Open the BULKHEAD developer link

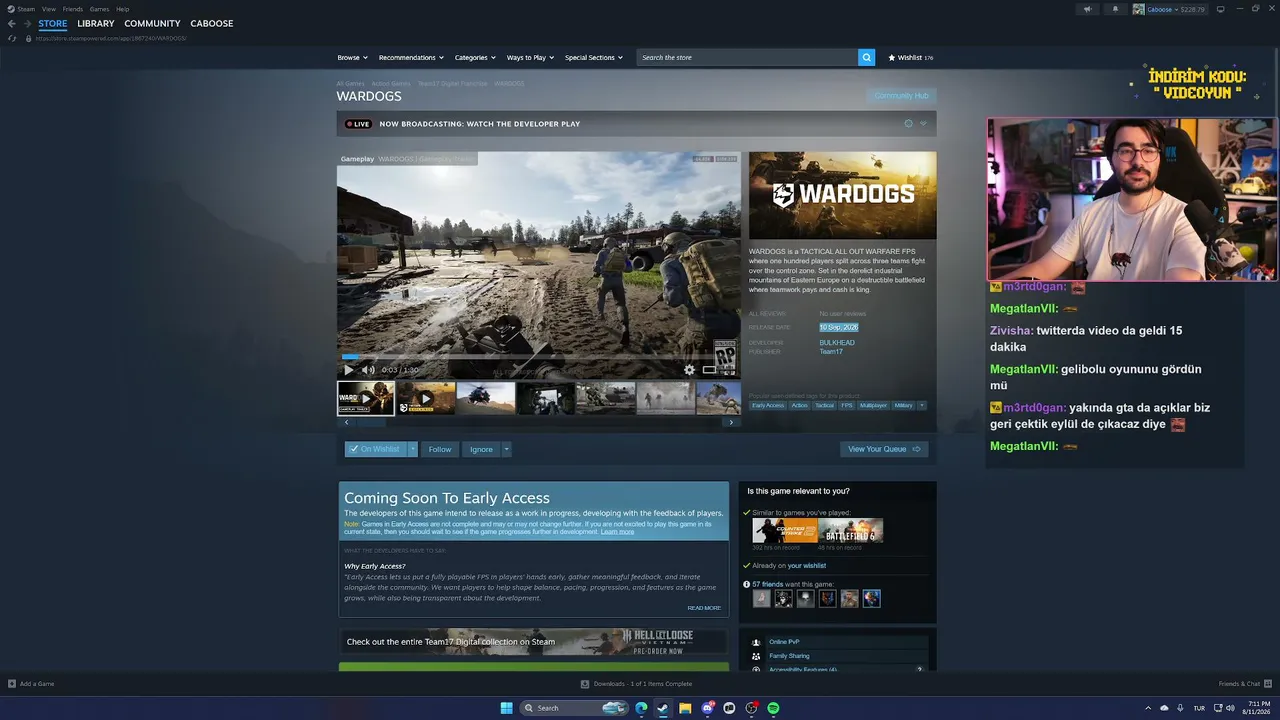click(x=837, y=343)
